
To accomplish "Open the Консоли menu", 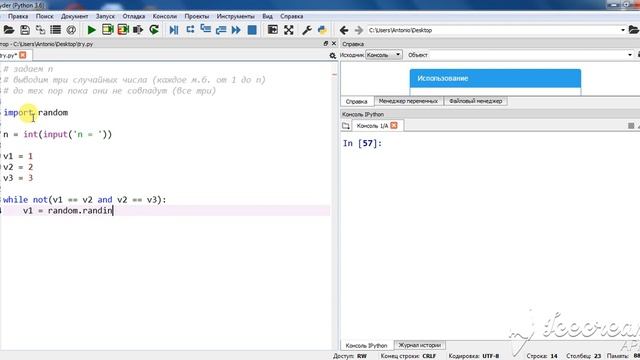I will click(164, 16).
